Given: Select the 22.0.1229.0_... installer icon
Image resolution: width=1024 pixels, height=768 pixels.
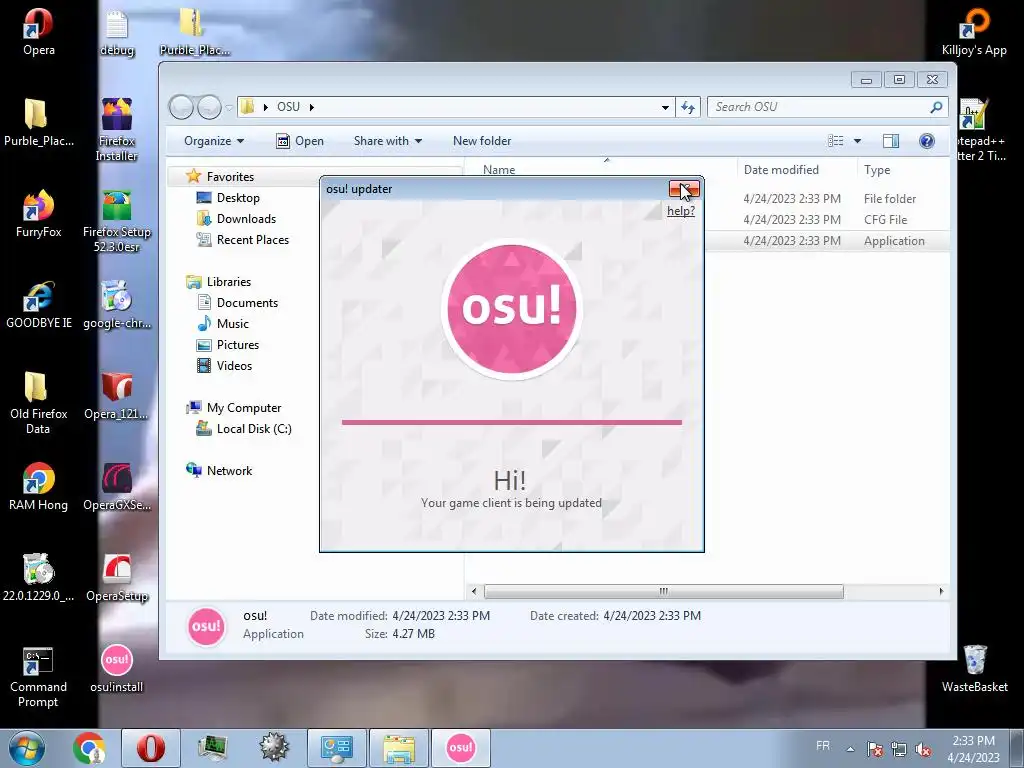Looking at the screenshot, I should click(x=39, y=577).
